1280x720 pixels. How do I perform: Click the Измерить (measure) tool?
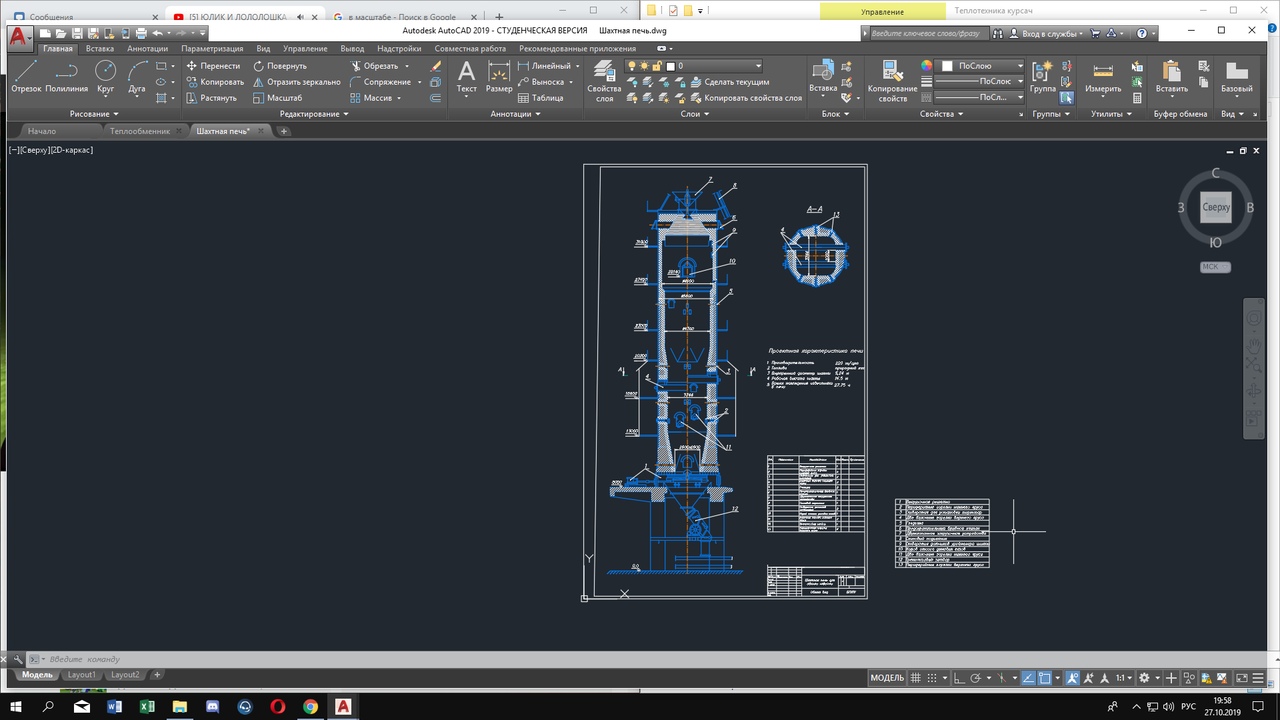click(1103, 76)
